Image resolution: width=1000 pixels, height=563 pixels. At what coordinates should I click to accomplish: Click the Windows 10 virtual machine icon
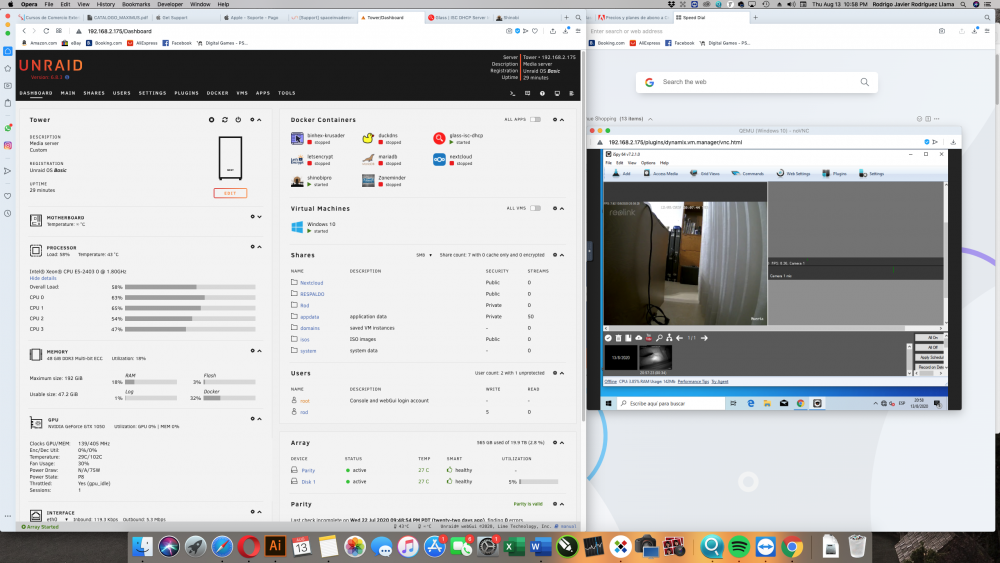[x=297, y=227]
